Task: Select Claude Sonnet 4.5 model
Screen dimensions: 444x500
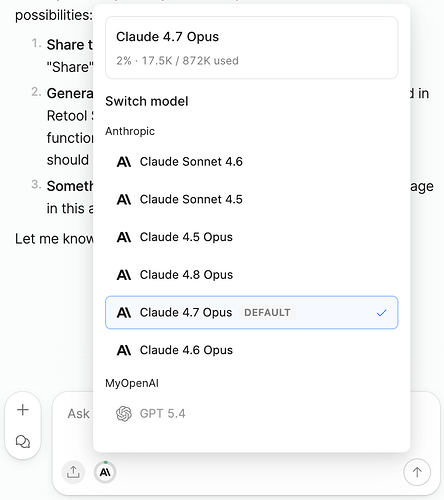Action: (251, 199)
